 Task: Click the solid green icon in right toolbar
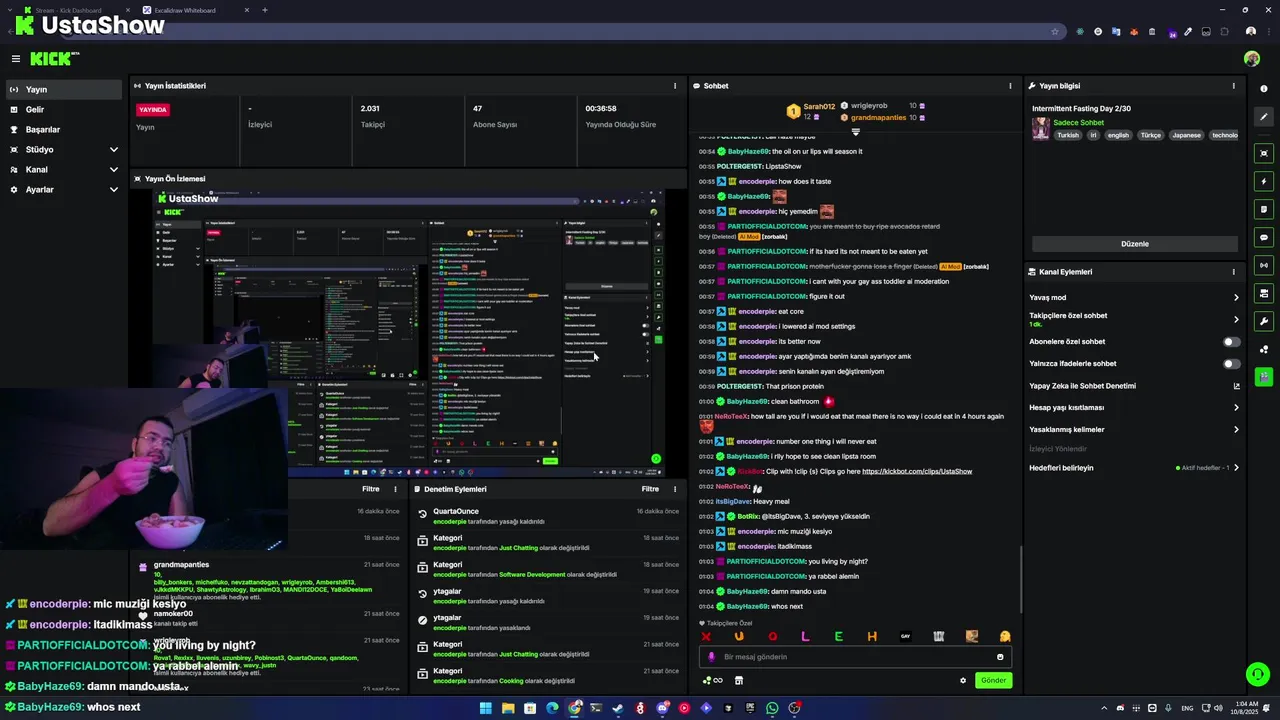[x=1264, y=377]
